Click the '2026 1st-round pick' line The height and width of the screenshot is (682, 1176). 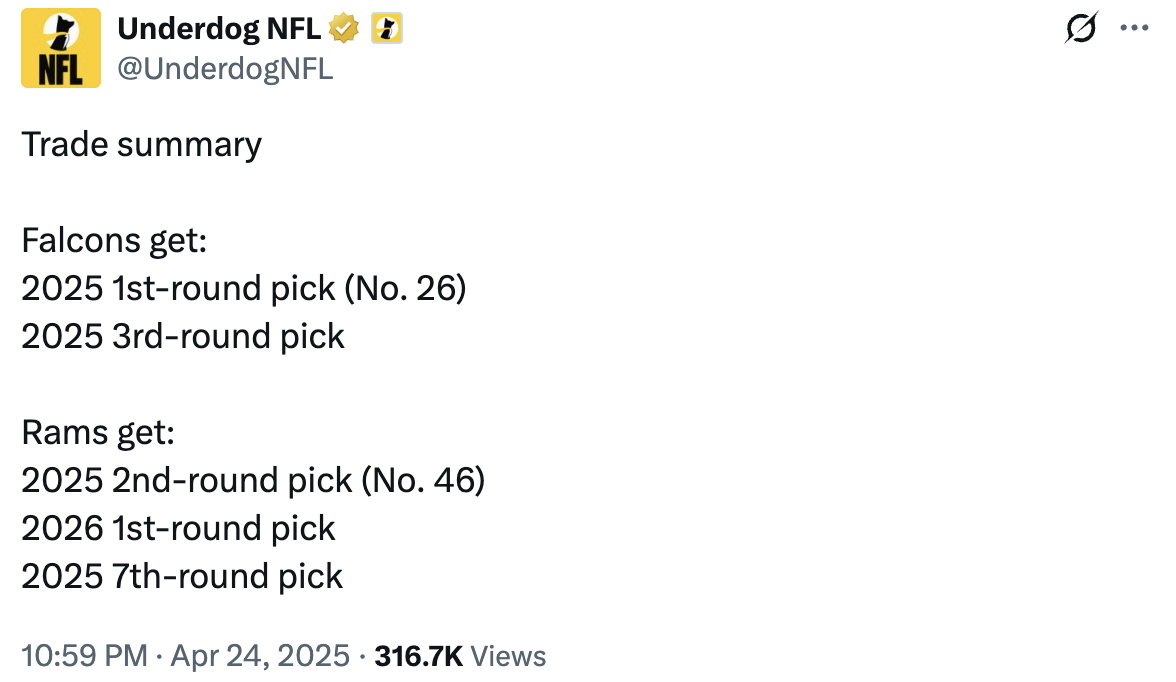tap(178, 529)
